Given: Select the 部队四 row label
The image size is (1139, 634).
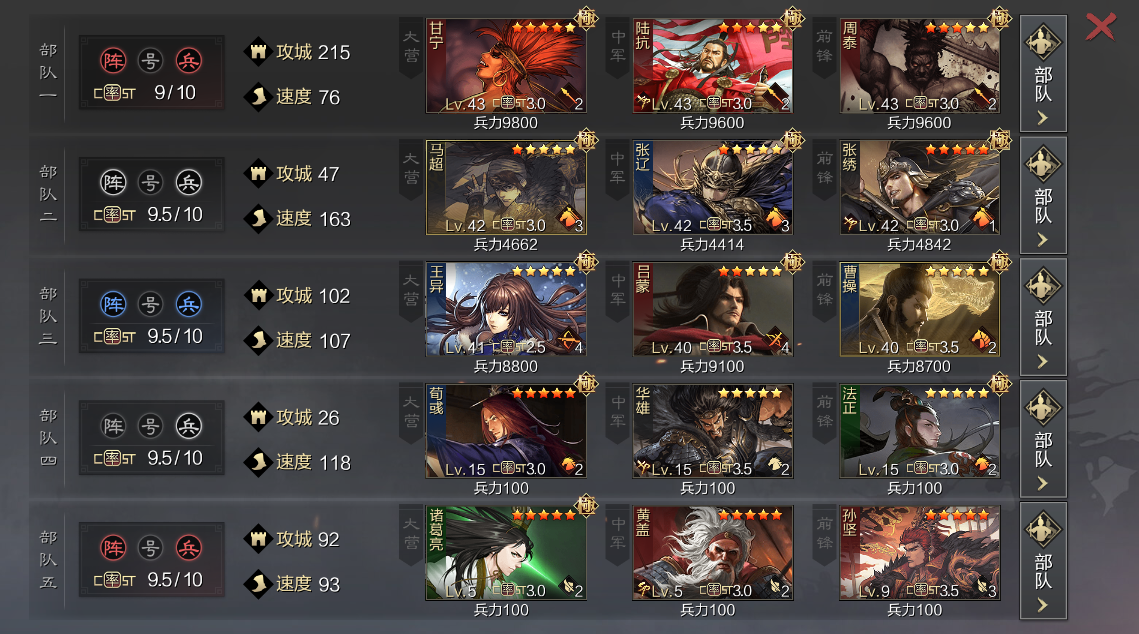Looking at the screenshot, I should [49, 438].
